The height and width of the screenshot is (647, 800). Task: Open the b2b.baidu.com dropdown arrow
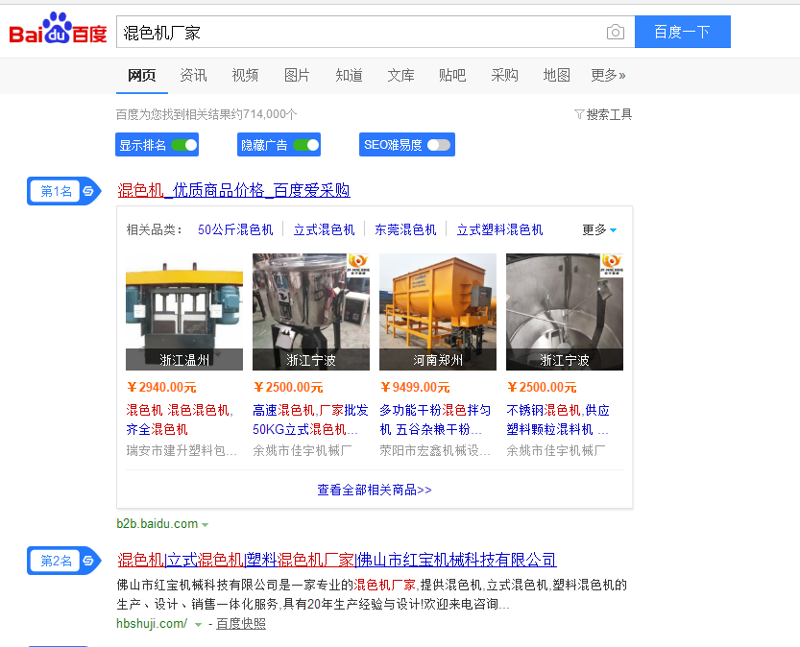tap(205, 525)
